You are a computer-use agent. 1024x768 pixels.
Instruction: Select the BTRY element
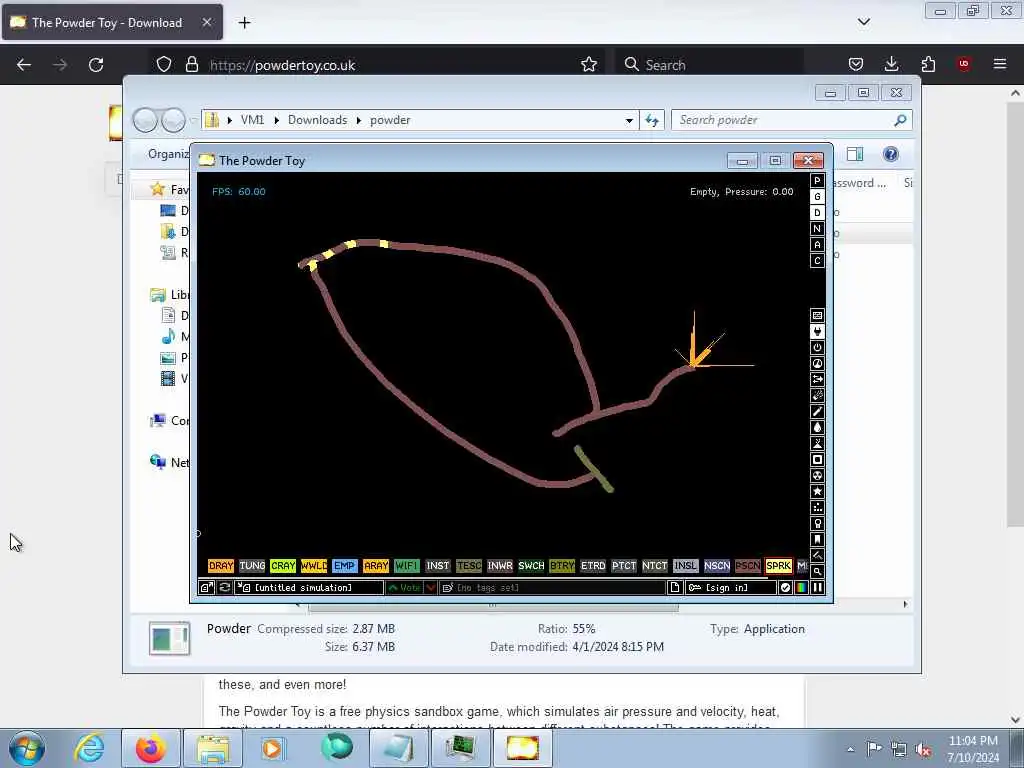point(562,566)
